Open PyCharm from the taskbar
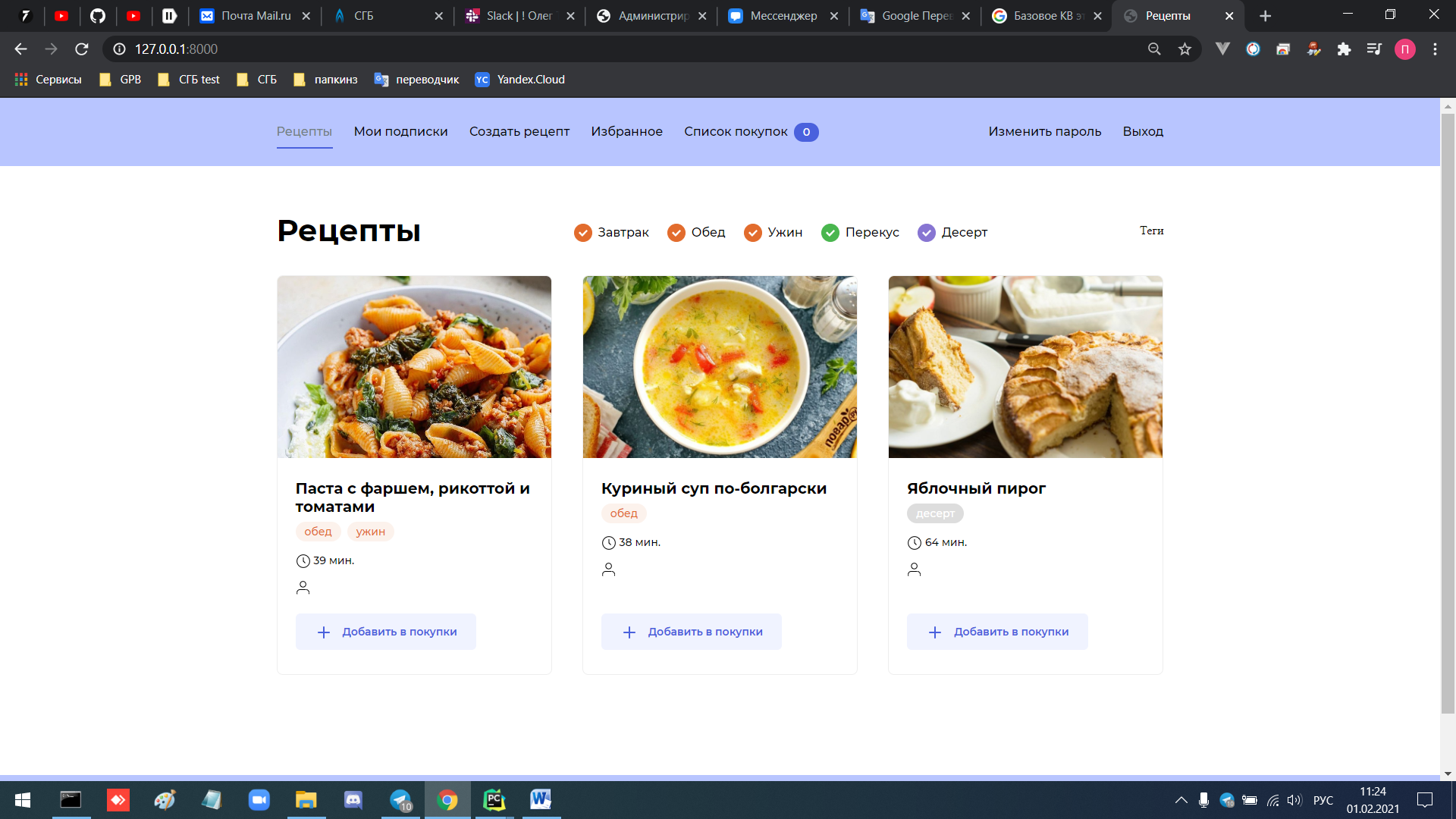Viewport: 1456px width, 819px height. pos(494,800)
